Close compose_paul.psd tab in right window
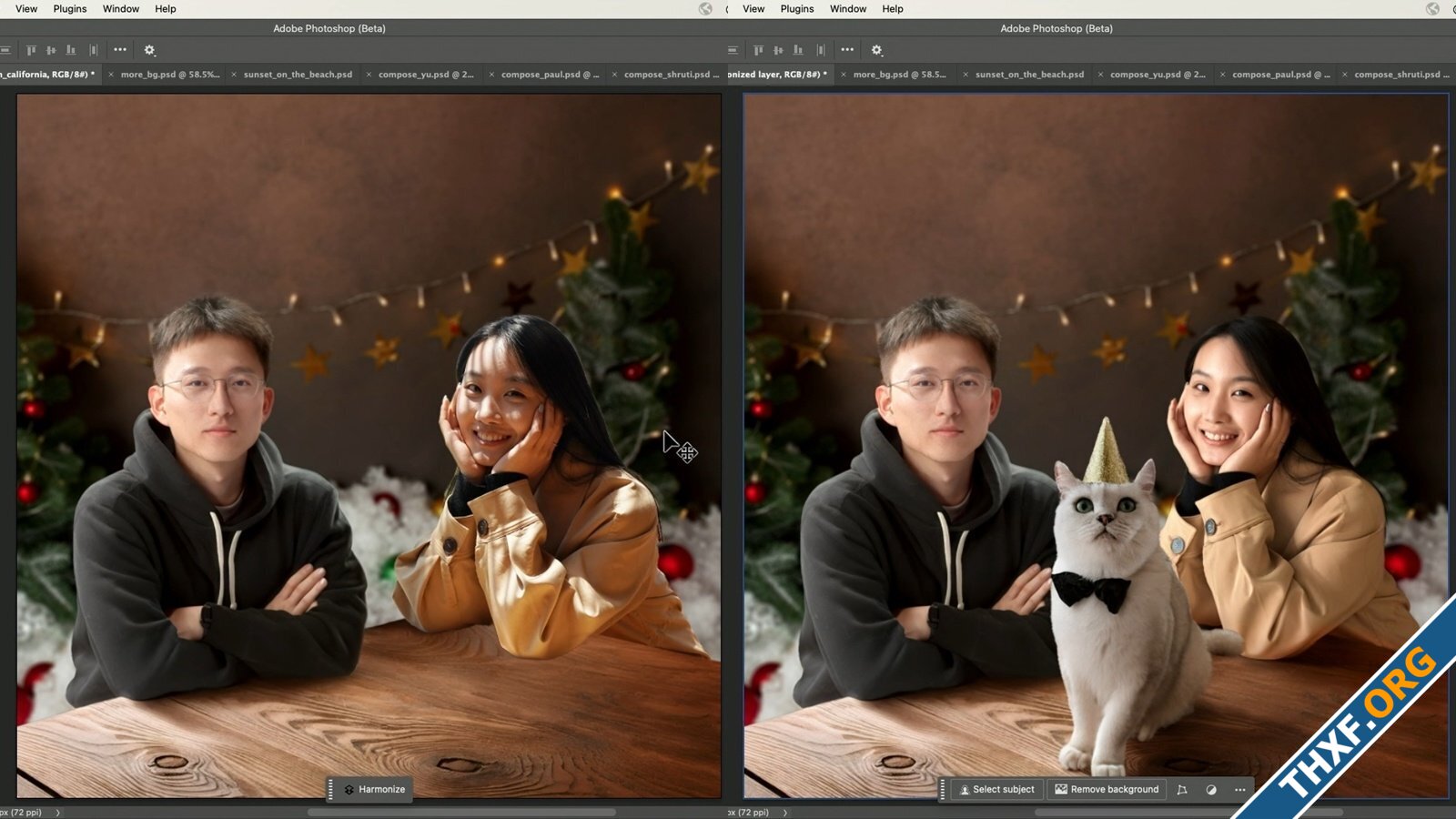 pos(1222,75)
